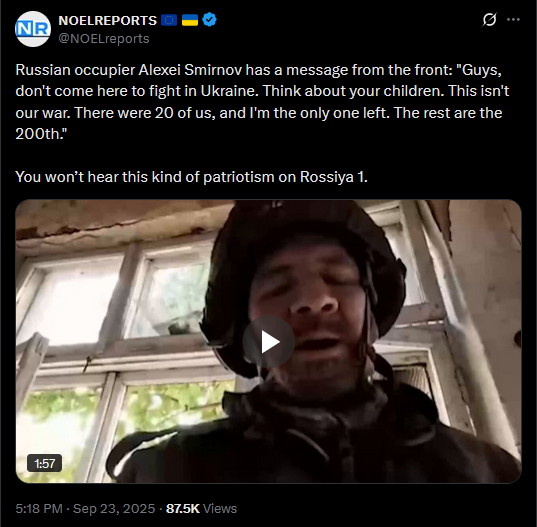Open the NOELREPORTS display name link
This screenshot has width=537, height=527.
pos(108,21)
